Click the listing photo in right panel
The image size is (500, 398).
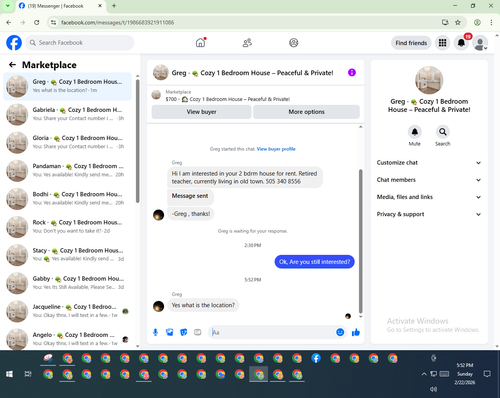click(x=429, y=80)
